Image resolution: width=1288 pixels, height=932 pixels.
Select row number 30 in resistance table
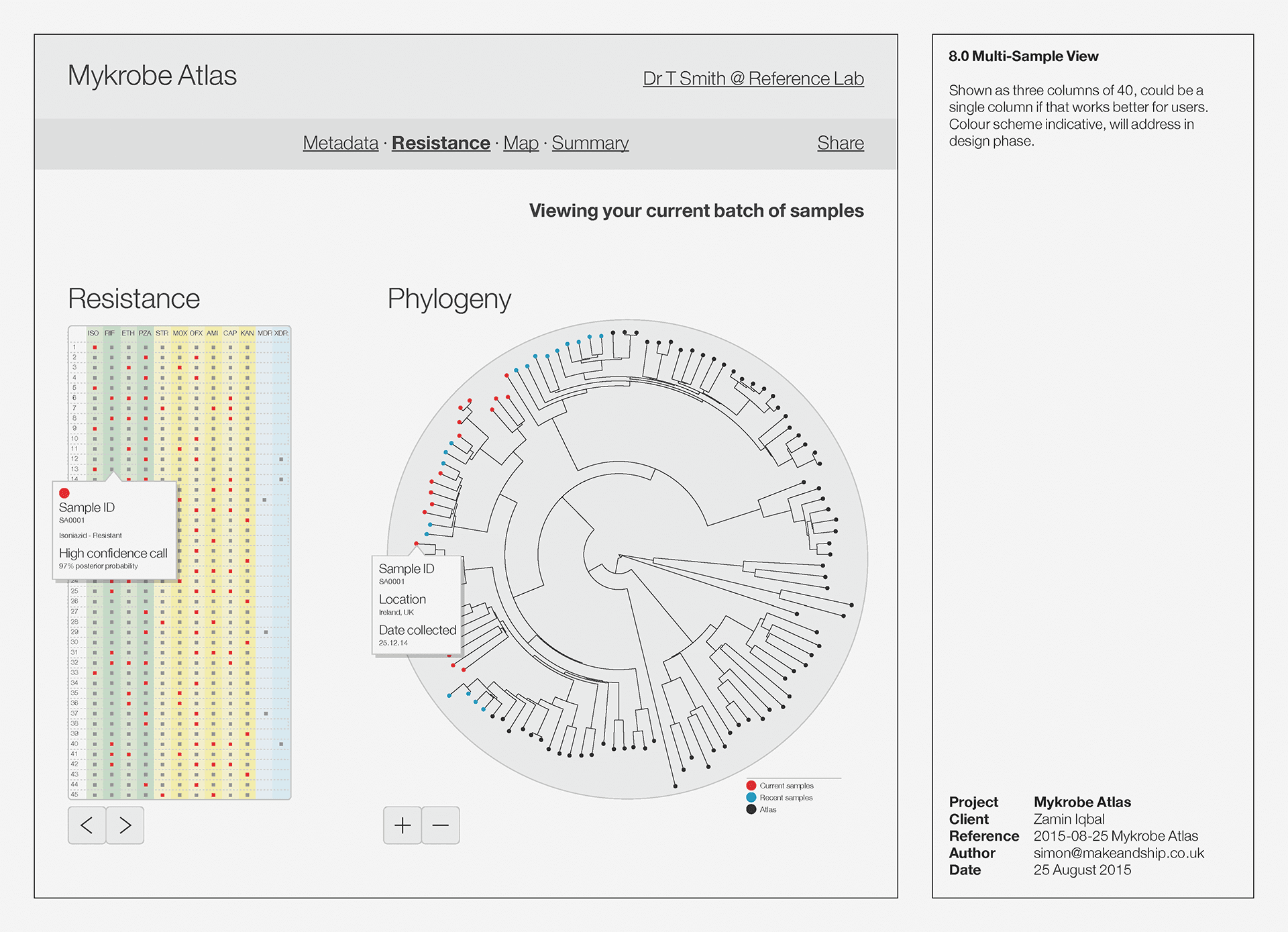tap(74, 642)
